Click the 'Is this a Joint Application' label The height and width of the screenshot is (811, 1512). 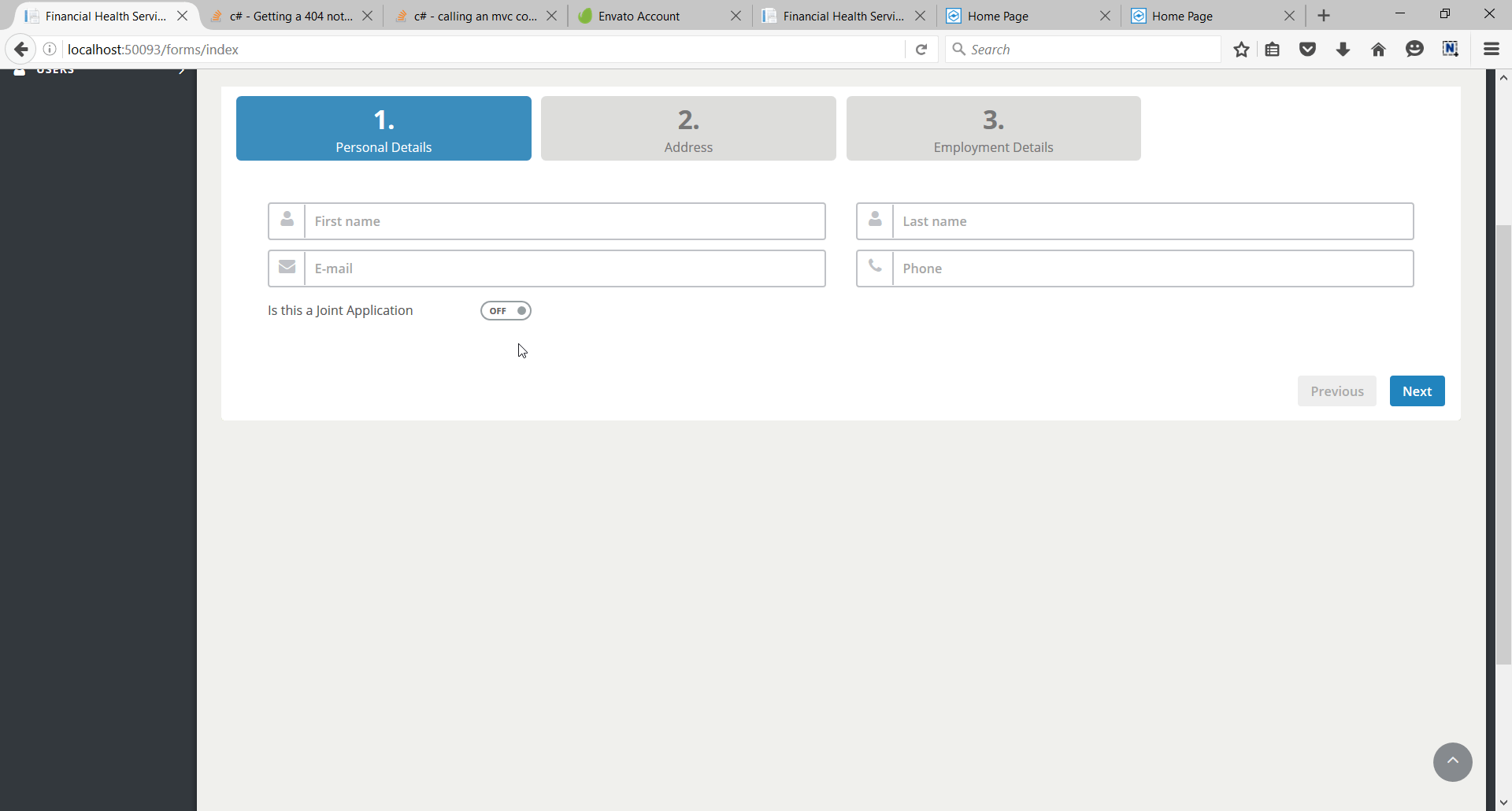(340, 310)
